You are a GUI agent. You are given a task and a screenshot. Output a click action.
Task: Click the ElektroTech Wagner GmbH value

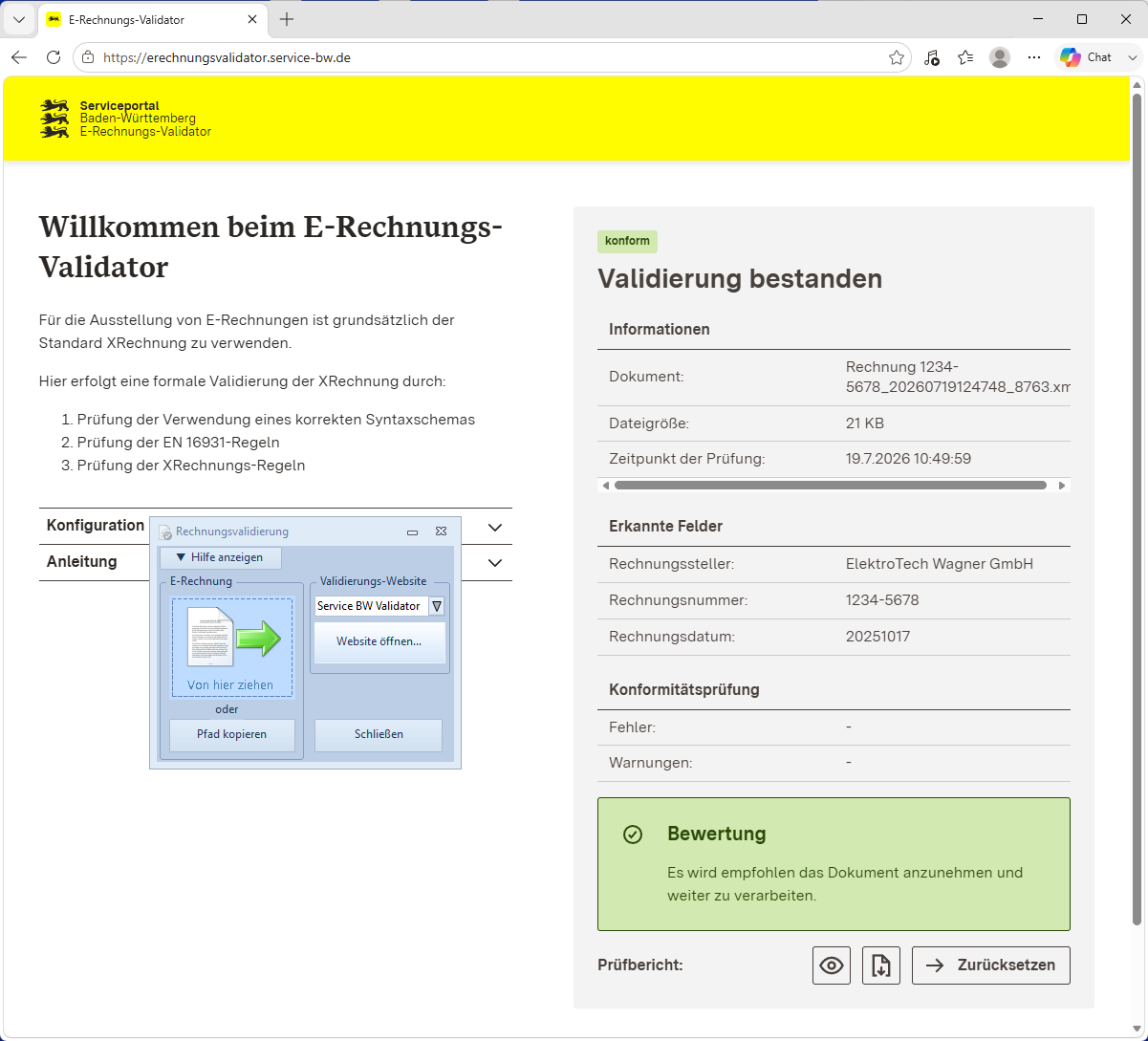click(940, 564)
